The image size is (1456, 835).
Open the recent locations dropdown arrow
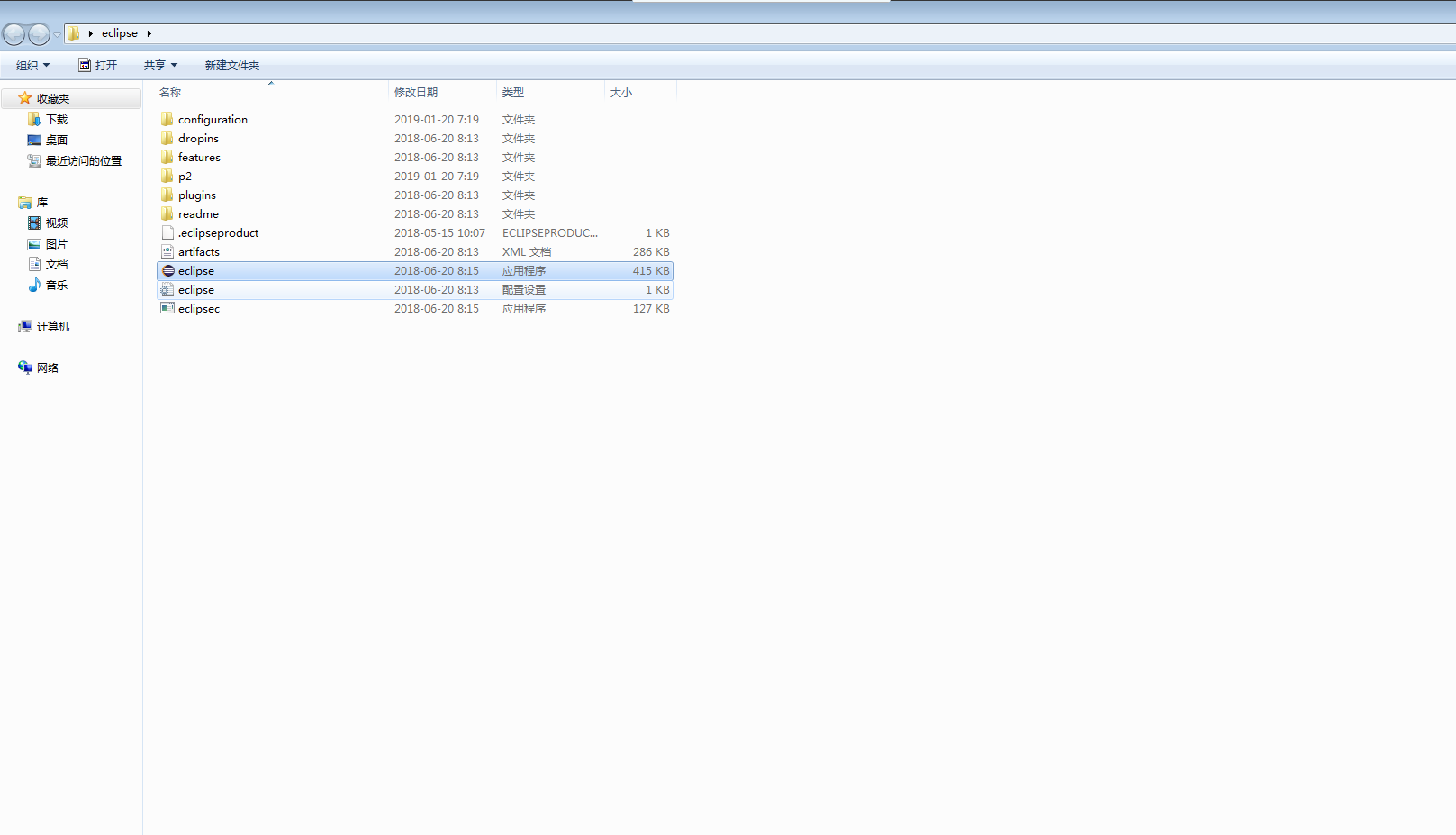(x=57, y=35)
